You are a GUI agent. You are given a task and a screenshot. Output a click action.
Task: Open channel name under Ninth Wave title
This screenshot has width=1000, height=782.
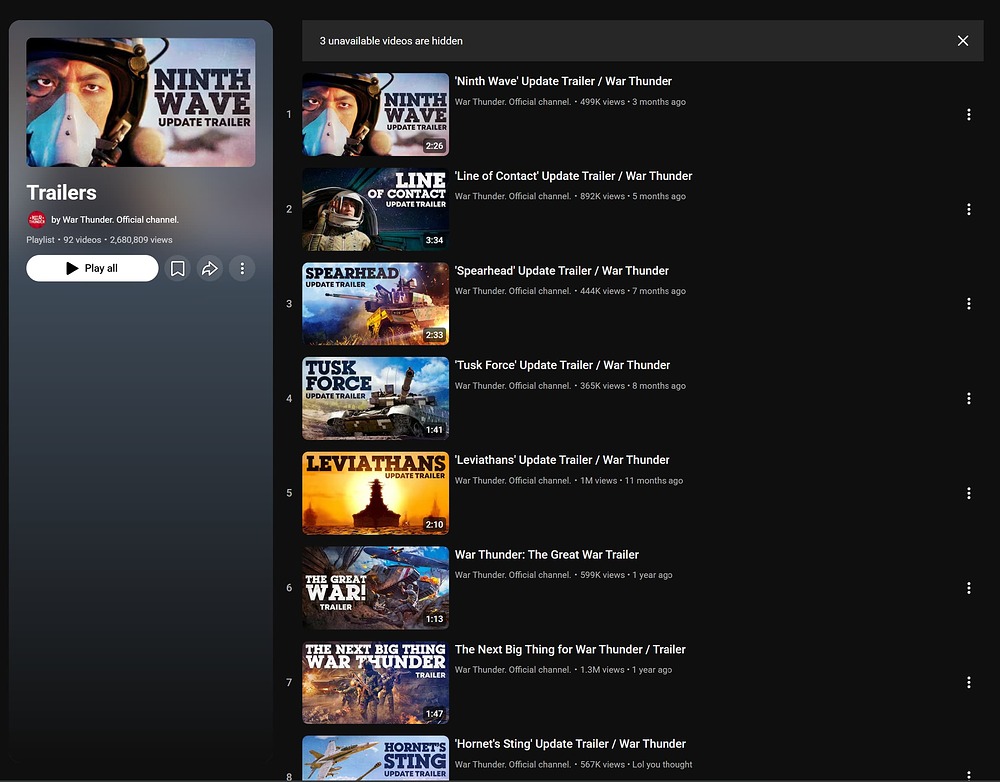point(513,101)
